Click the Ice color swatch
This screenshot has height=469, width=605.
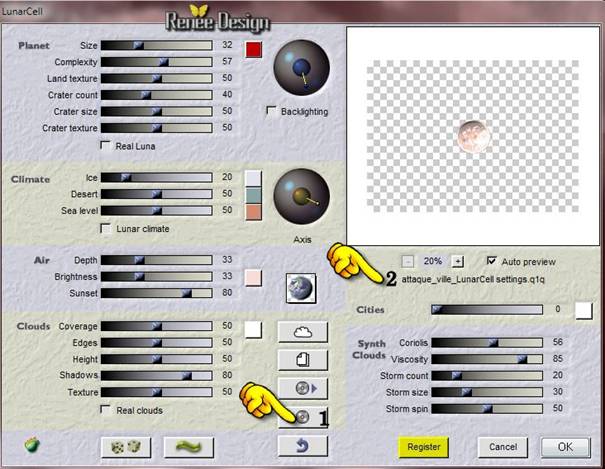click(253, 179)
